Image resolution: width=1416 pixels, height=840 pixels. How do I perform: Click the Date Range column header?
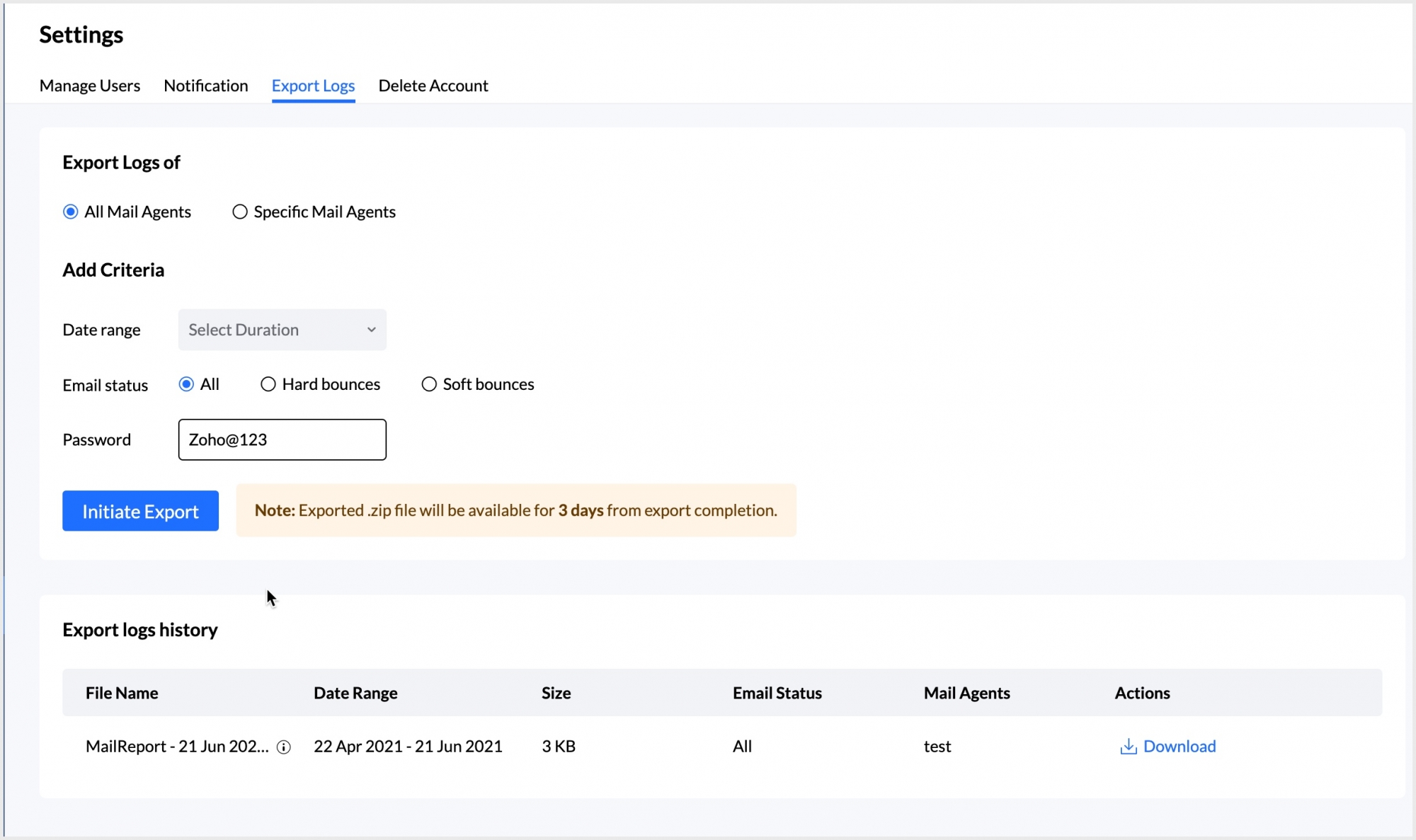pyautogui.click(x=355, y=693)
